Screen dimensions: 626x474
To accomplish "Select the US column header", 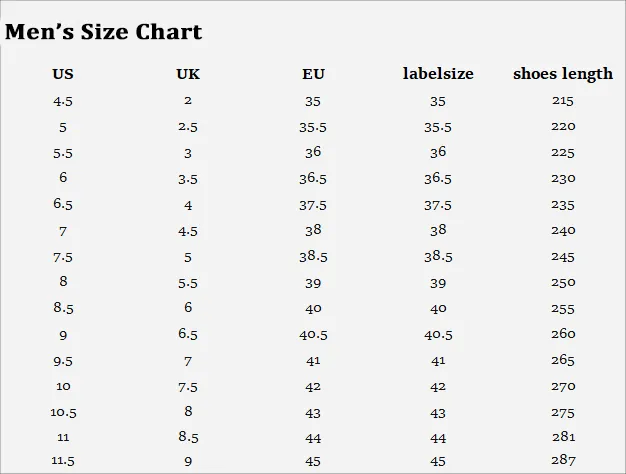I will (63, 74).
